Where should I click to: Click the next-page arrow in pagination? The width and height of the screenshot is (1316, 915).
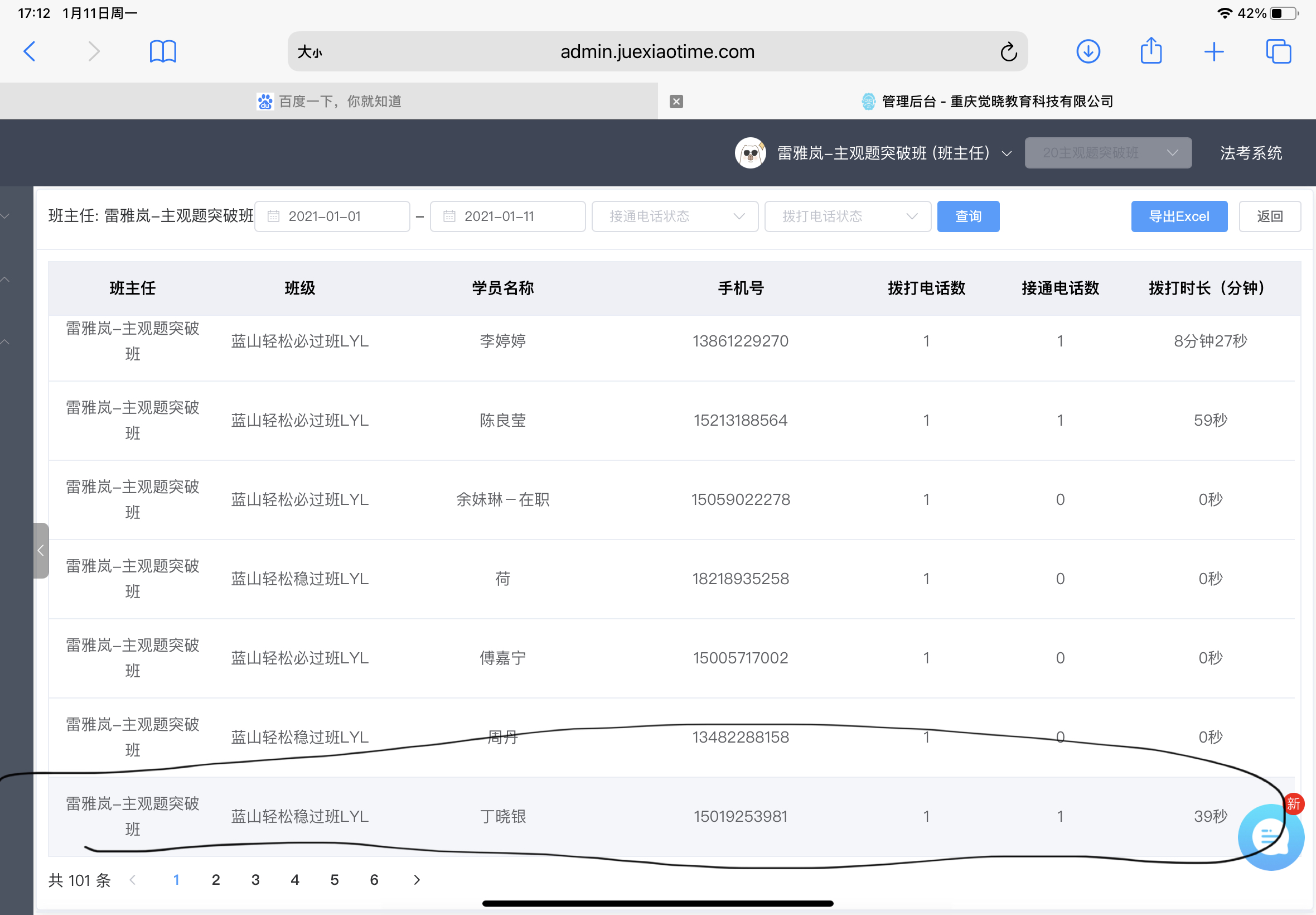(417, 879)
